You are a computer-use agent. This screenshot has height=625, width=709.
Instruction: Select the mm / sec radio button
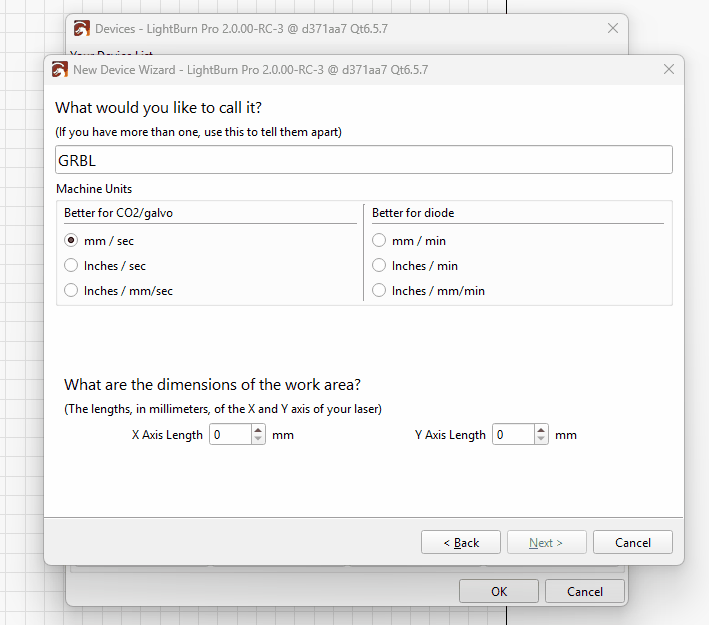71,240
